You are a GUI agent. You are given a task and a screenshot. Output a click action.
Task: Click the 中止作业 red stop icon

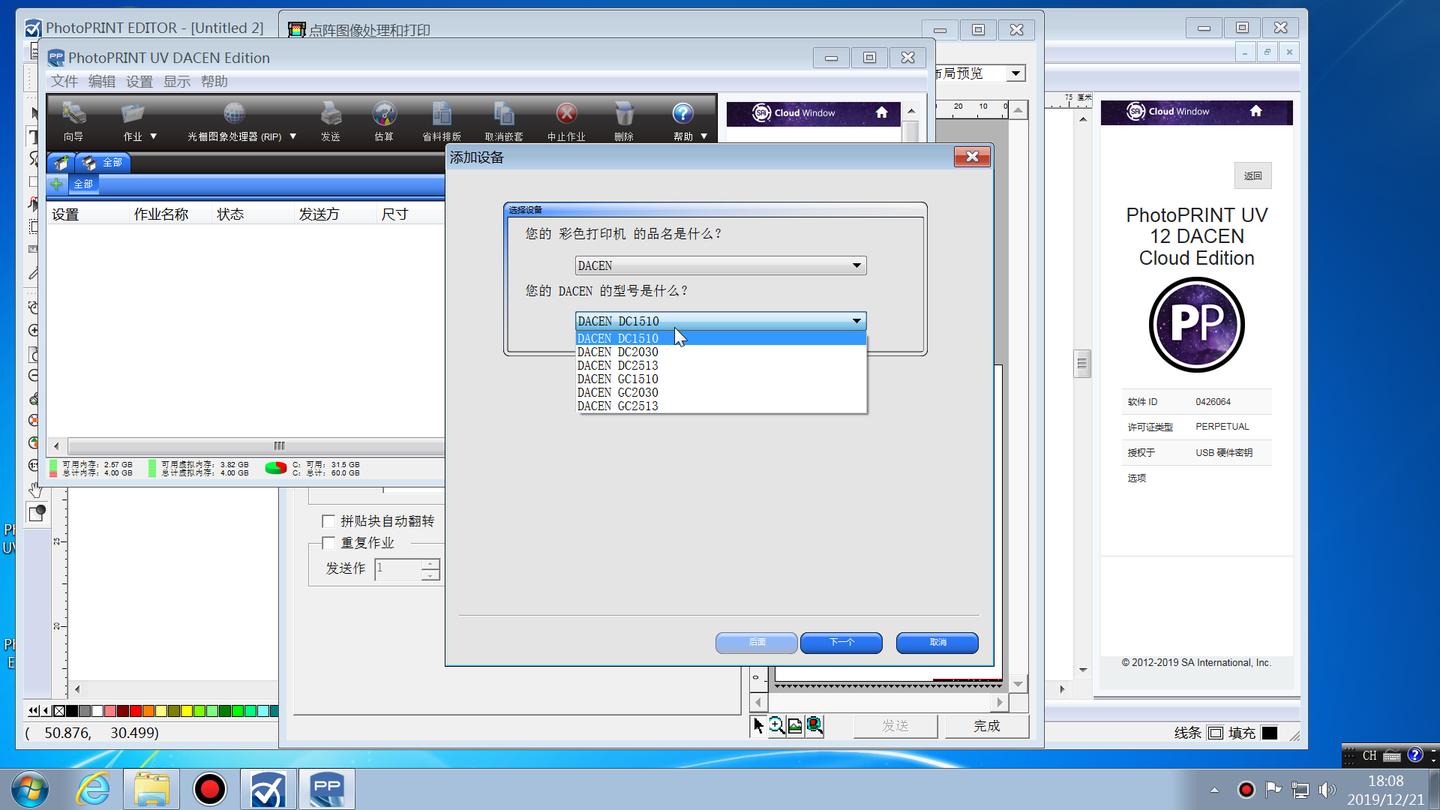click(x=566, y=113)
